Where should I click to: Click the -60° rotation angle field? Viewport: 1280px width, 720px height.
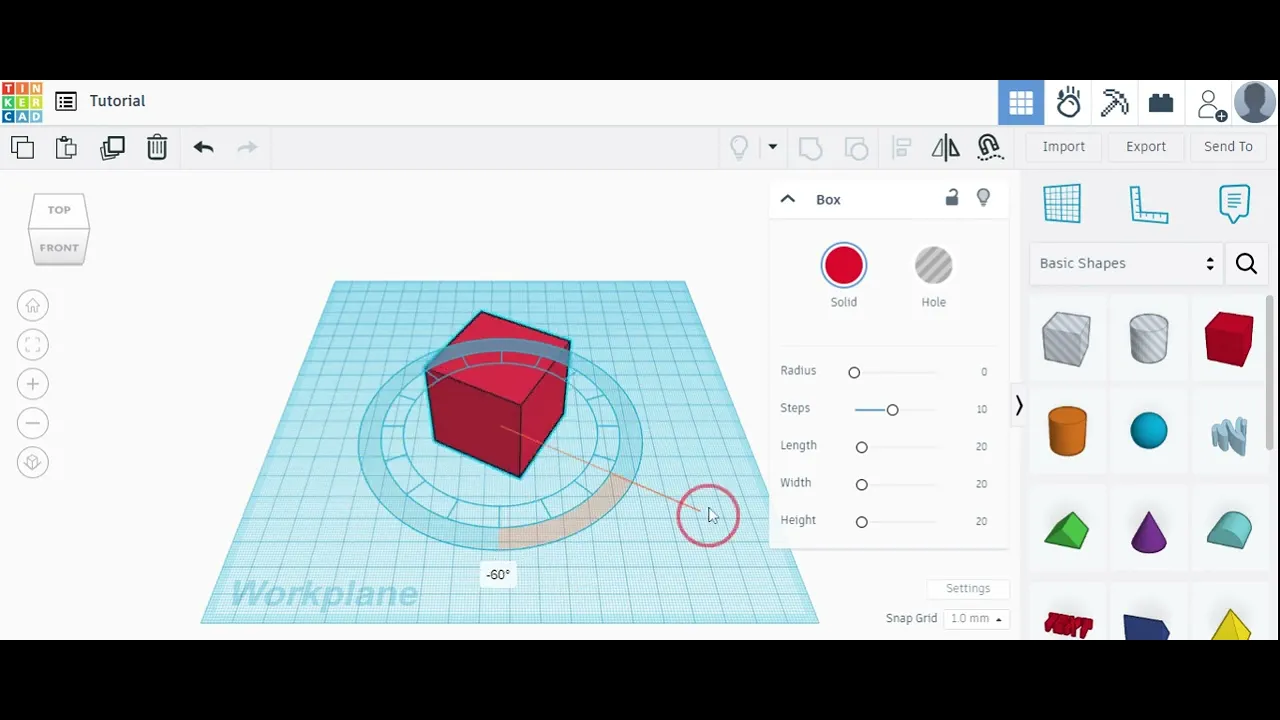tap(498, 575)
